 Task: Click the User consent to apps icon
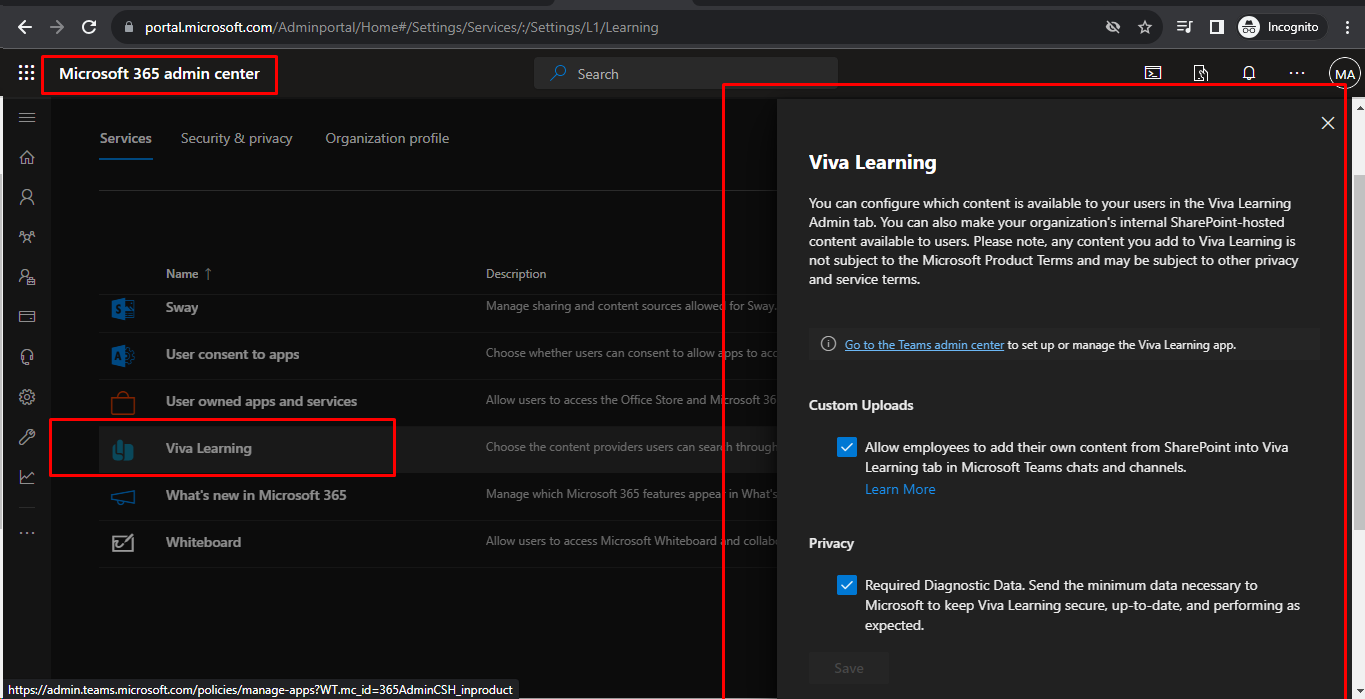tap(123, 355)
